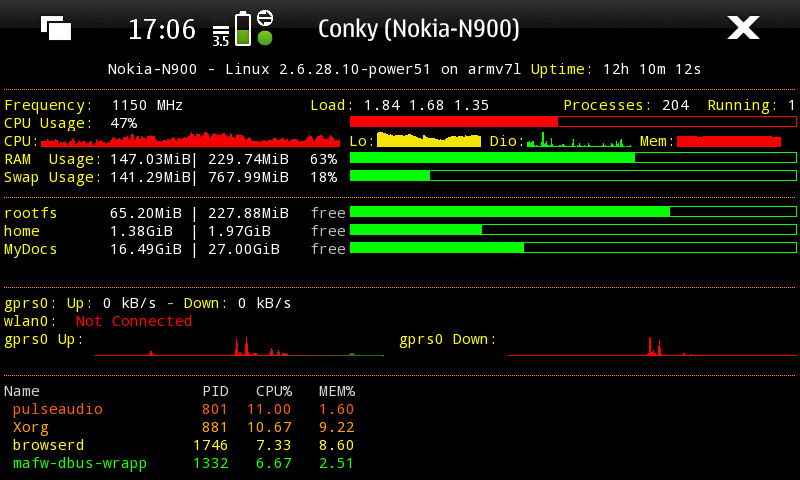Select the browserd process name
Viewport: 800px width, 480px height.
[48, 445]
